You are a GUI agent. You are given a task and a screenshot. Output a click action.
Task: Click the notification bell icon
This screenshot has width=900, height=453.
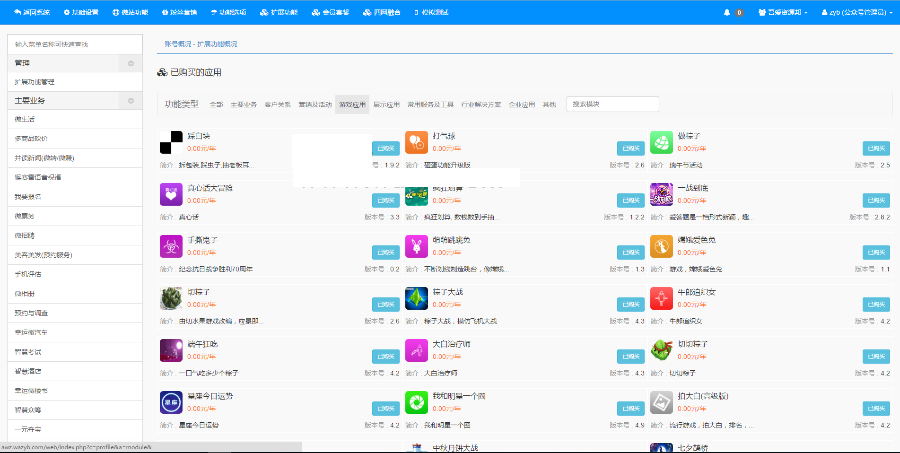pyautogui.click(x=727, y=12)
